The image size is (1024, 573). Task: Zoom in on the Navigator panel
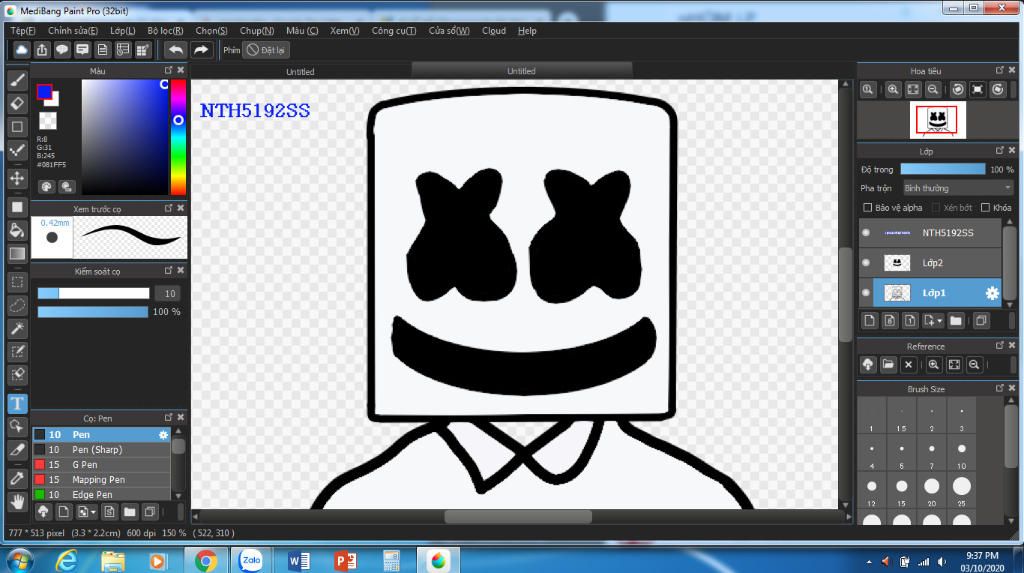click(893, 90)
